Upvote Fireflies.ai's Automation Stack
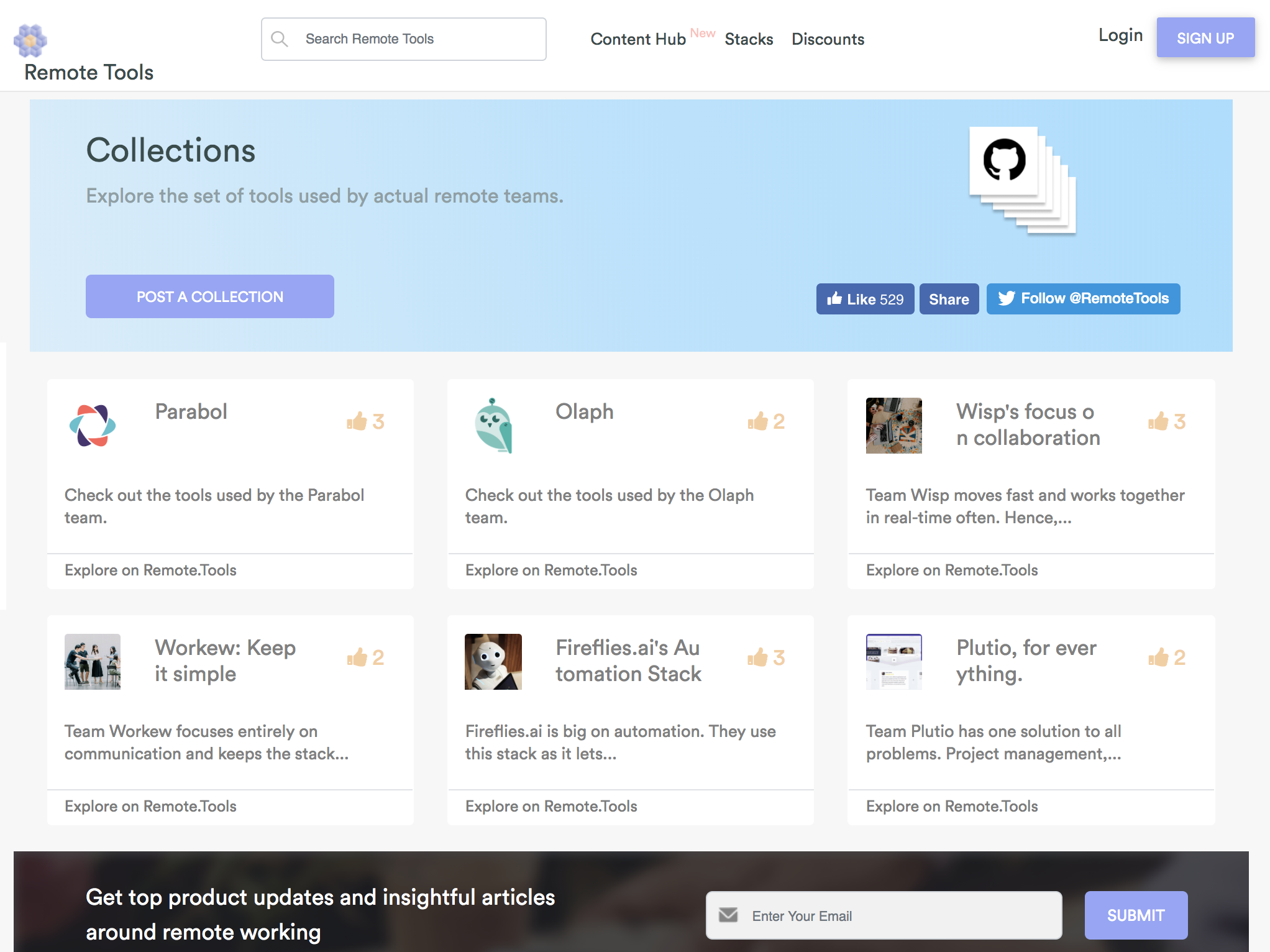This screenshot has height=952, width=1270. tap(767, 657)
